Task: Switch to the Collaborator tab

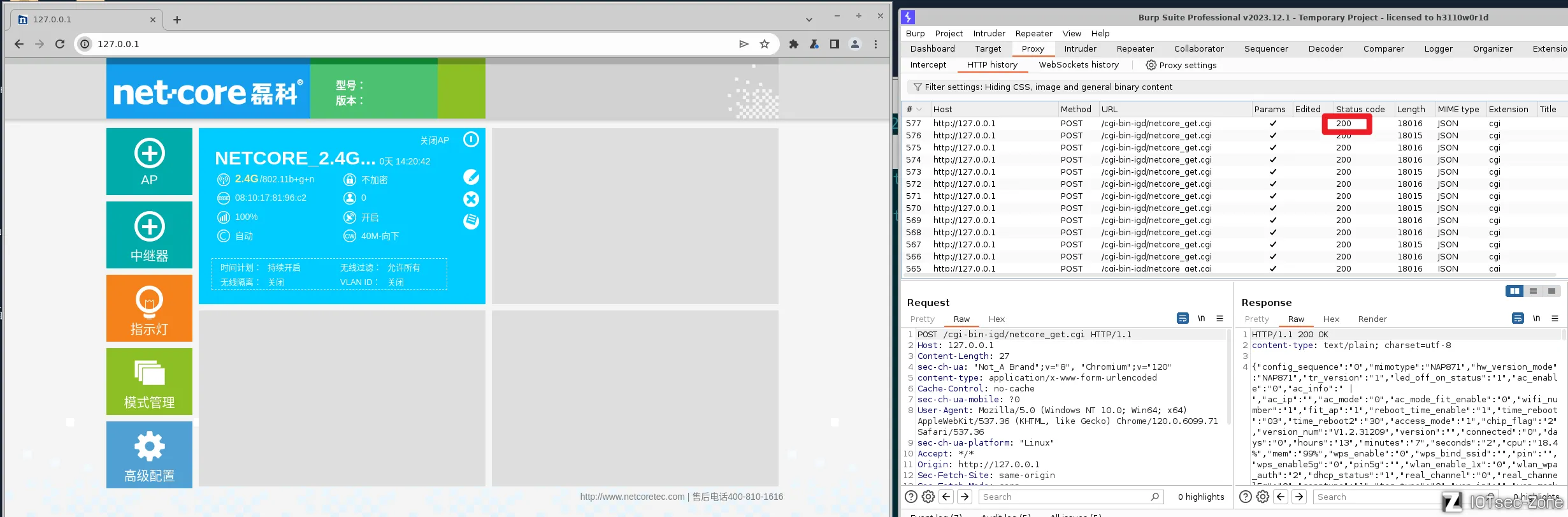Action: (x=1199, y=48)
